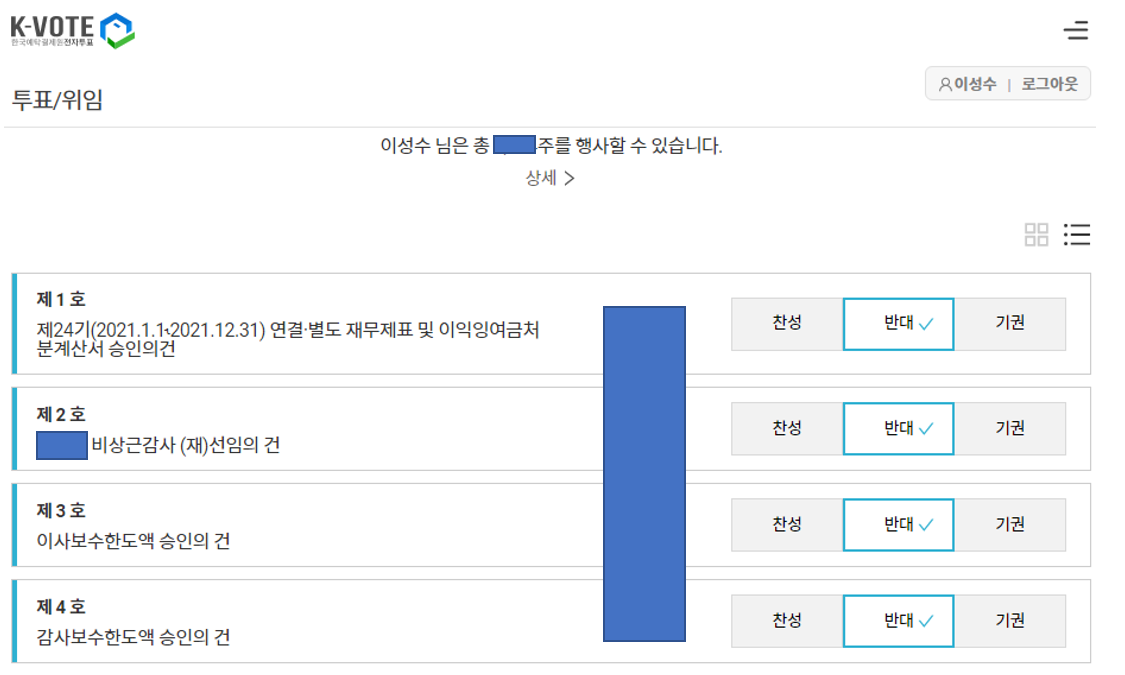This screenshot has height=675, width=1125.
Task: Open the hamburger menu icon
Action: (x=1076, y=30)
